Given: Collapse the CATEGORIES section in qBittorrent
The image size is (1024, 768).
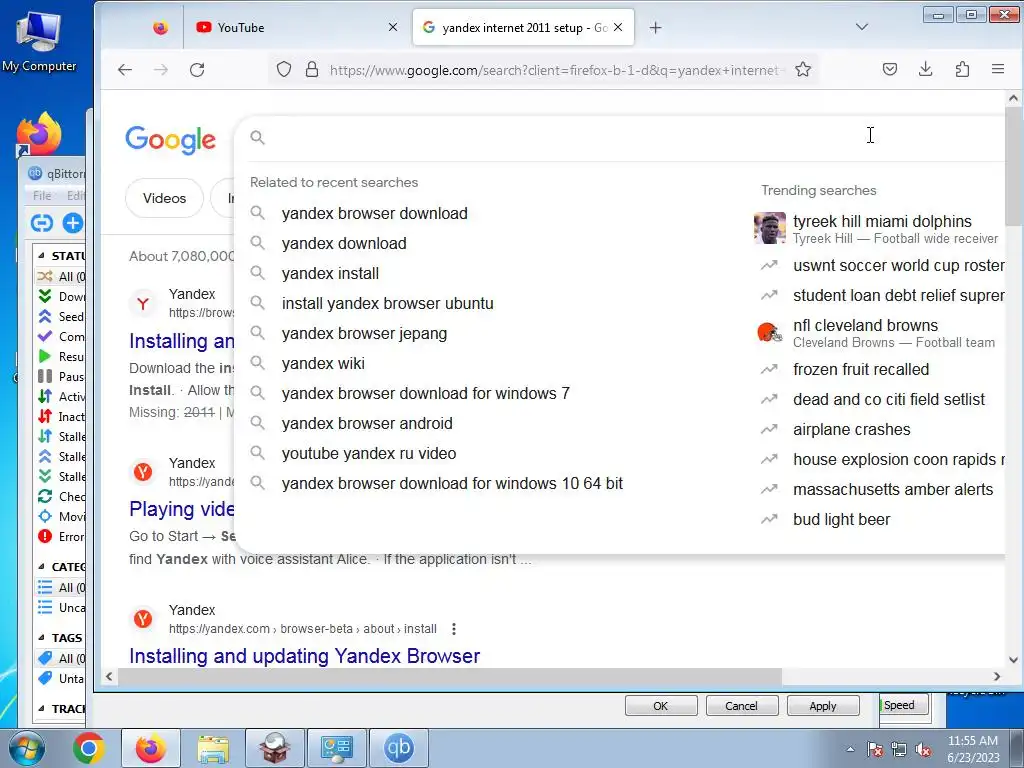Looking at the screenshot, I should 41,567.
